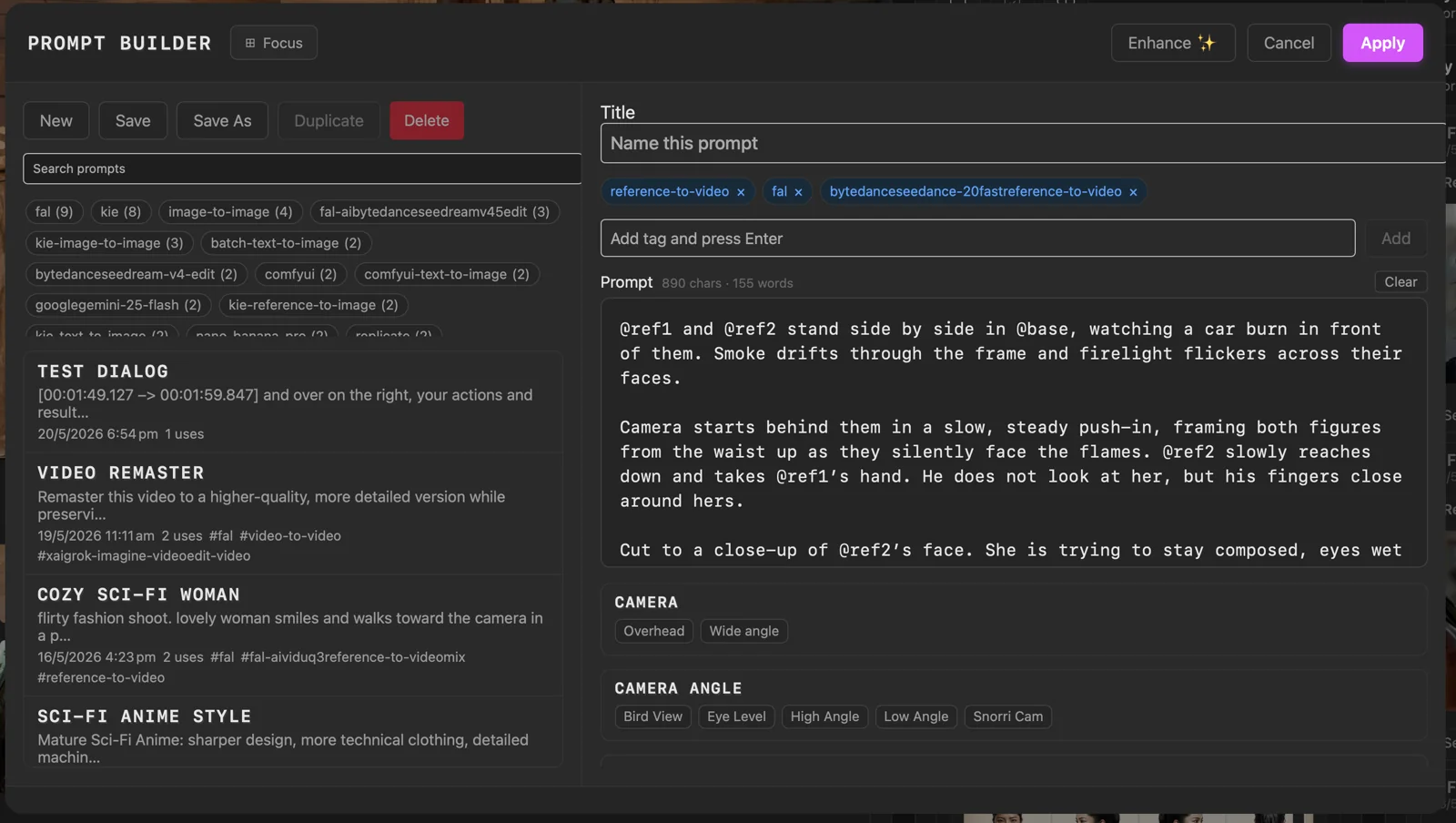This screenshot has height=823, width=1456.
Task: Select the Bird View camera angle
Action: [x=653, y=716]
